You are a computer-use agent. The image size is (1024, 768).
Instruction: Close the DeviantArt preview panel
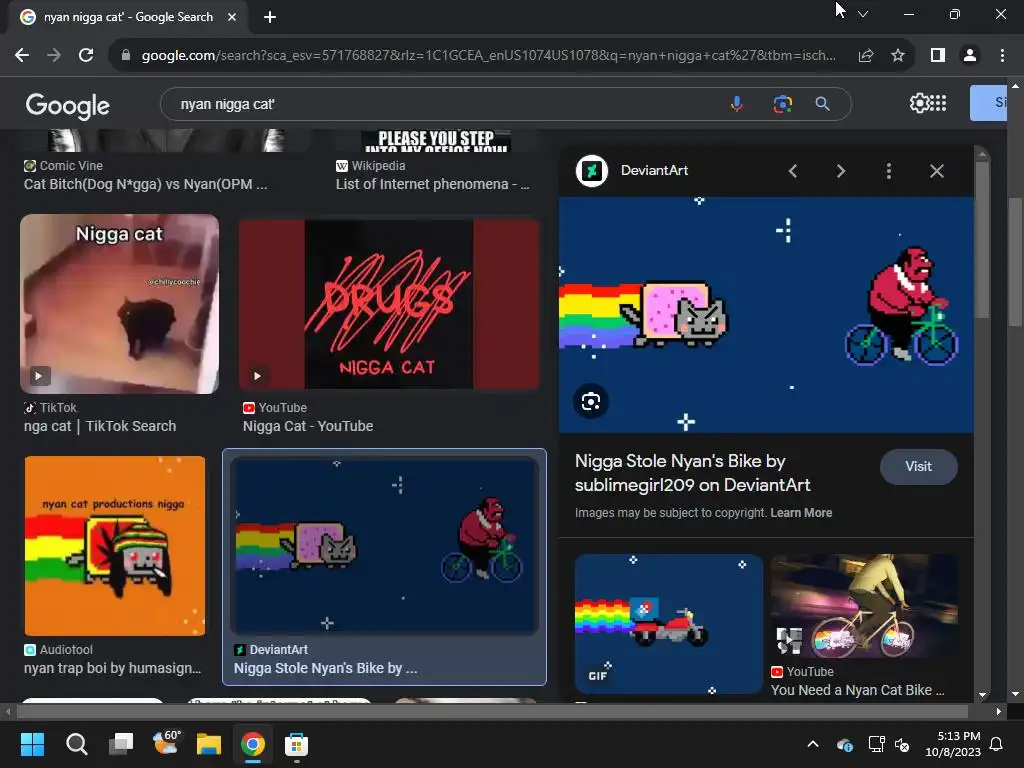(x=936, y=171)
